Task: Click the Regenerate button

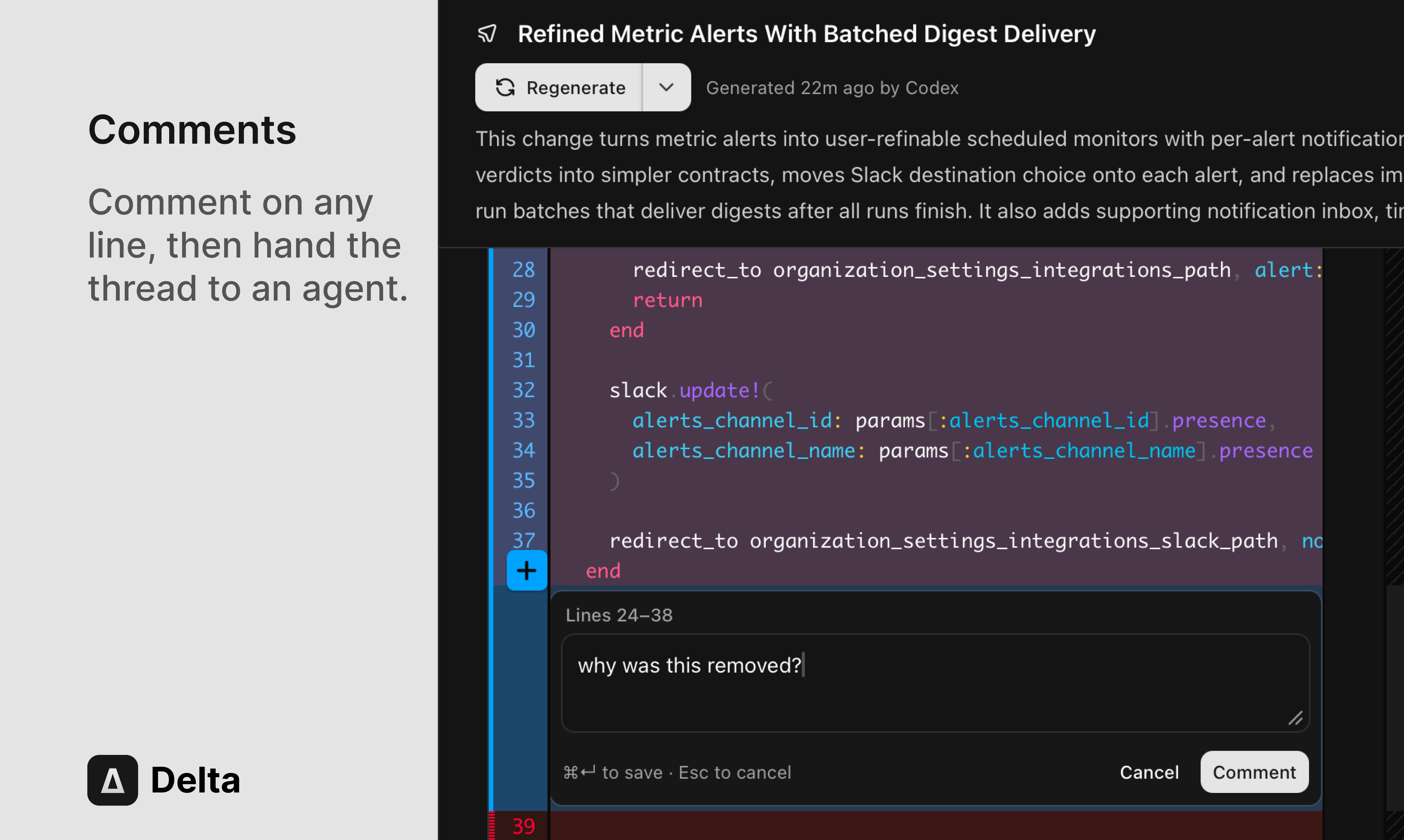Action: (x=559, y=88)
